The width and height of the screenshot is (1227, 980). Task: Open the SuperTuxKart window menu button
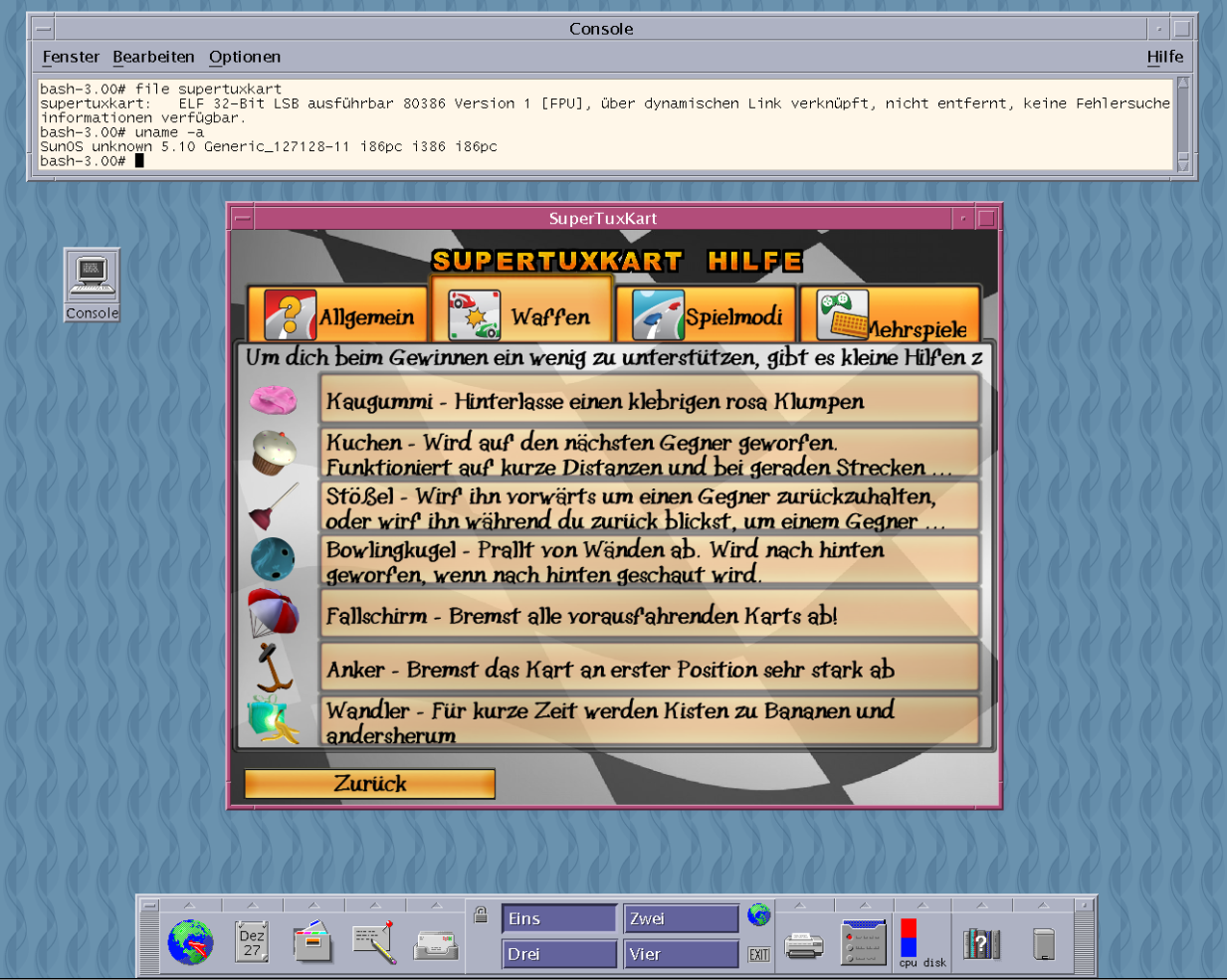(243, 218)
